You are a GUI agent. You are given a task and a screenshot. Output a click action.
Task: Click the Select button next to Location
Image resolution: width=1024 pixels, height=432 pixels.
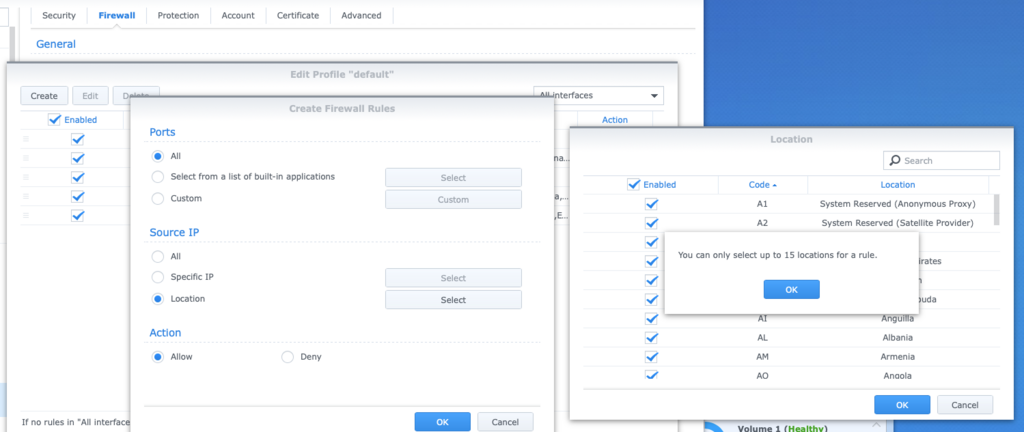click(x=453, y=300)
